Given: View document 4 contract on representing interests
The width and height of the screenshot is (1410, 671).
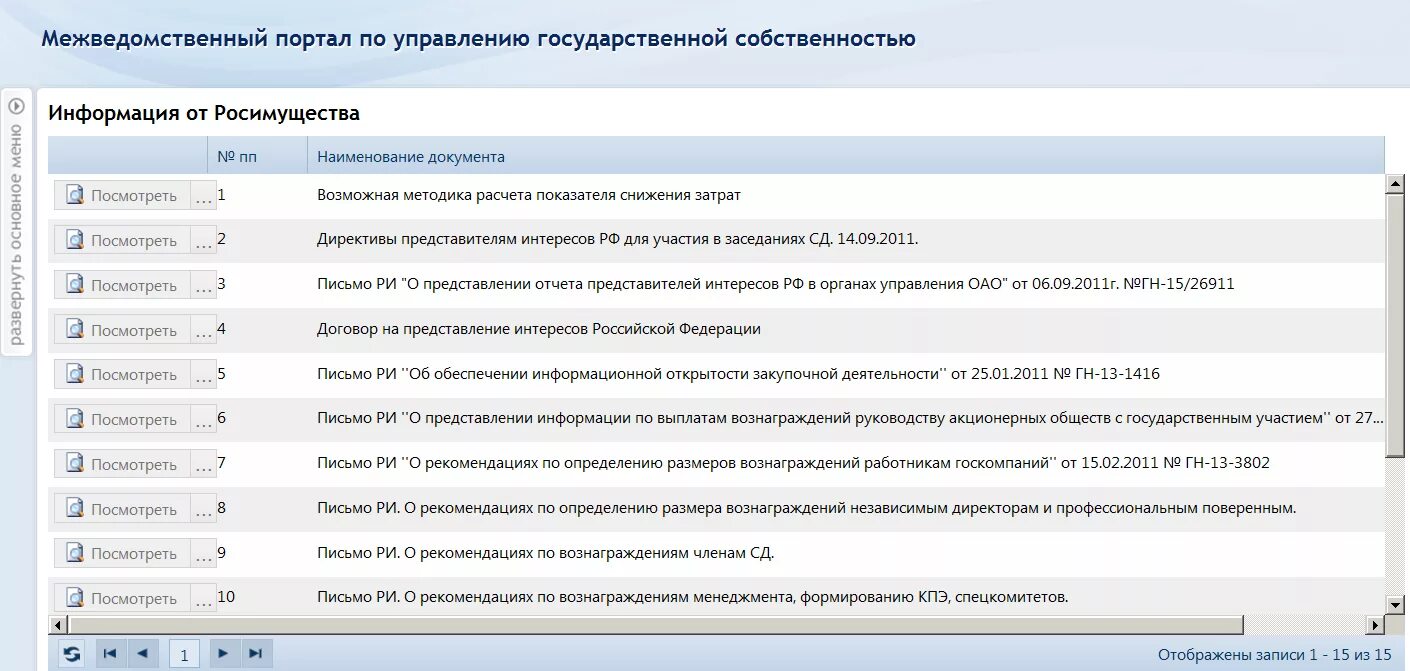Looking at the screenshot, I should pyautogui.click(x=121, y=331).
